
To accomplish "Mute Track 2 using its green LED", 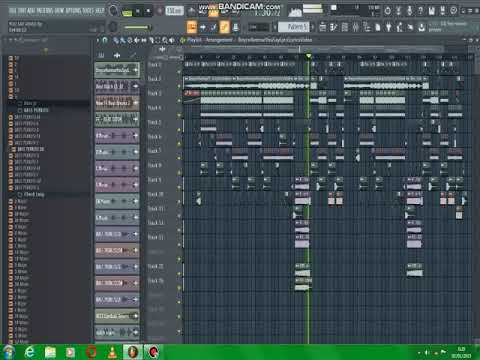I will pos(179,86).
